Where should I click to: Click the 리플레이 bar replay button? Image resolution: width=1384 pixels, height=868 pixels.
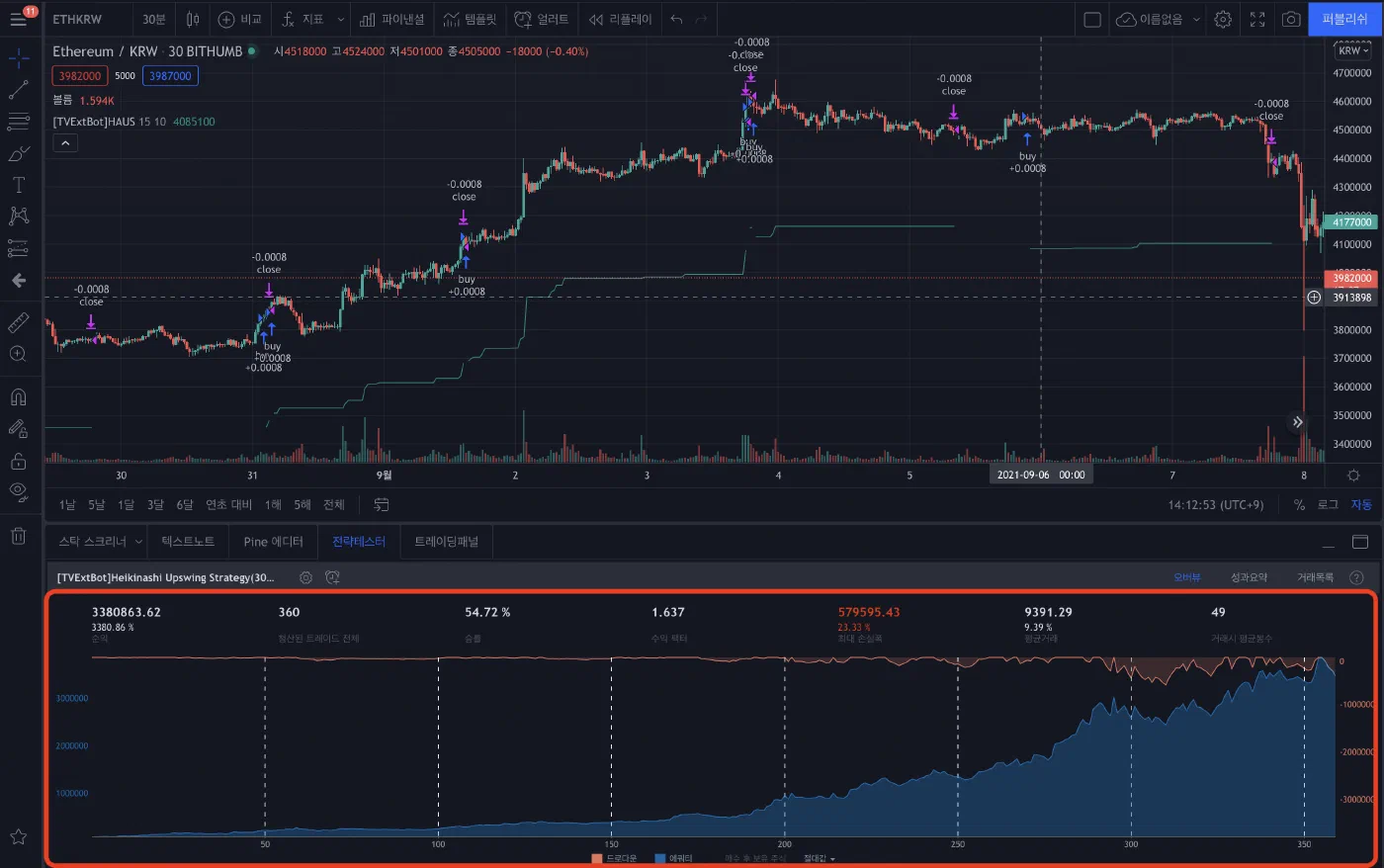(x=620, y=19)
